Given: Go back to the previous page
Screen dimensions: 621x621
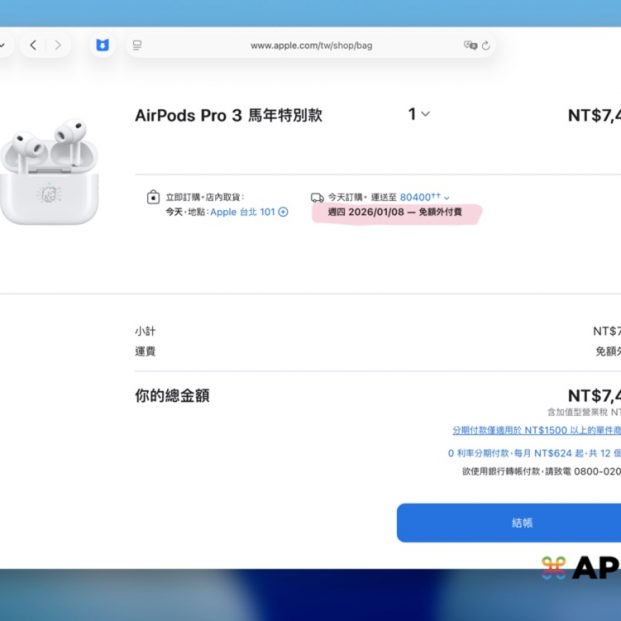Looking at the screenshot, I should [34, 45].
